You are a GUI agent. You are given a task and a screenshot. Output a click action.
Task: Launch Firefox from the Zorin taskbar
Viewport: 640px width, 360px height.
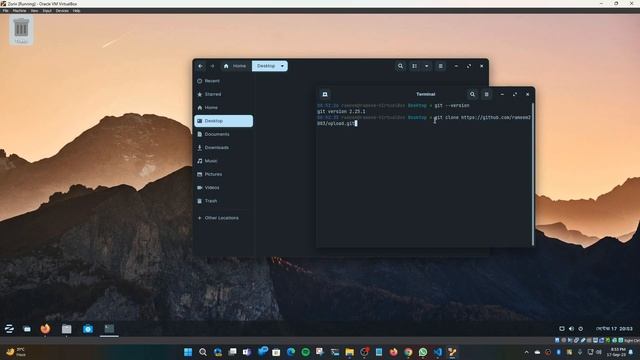(45, 329)
